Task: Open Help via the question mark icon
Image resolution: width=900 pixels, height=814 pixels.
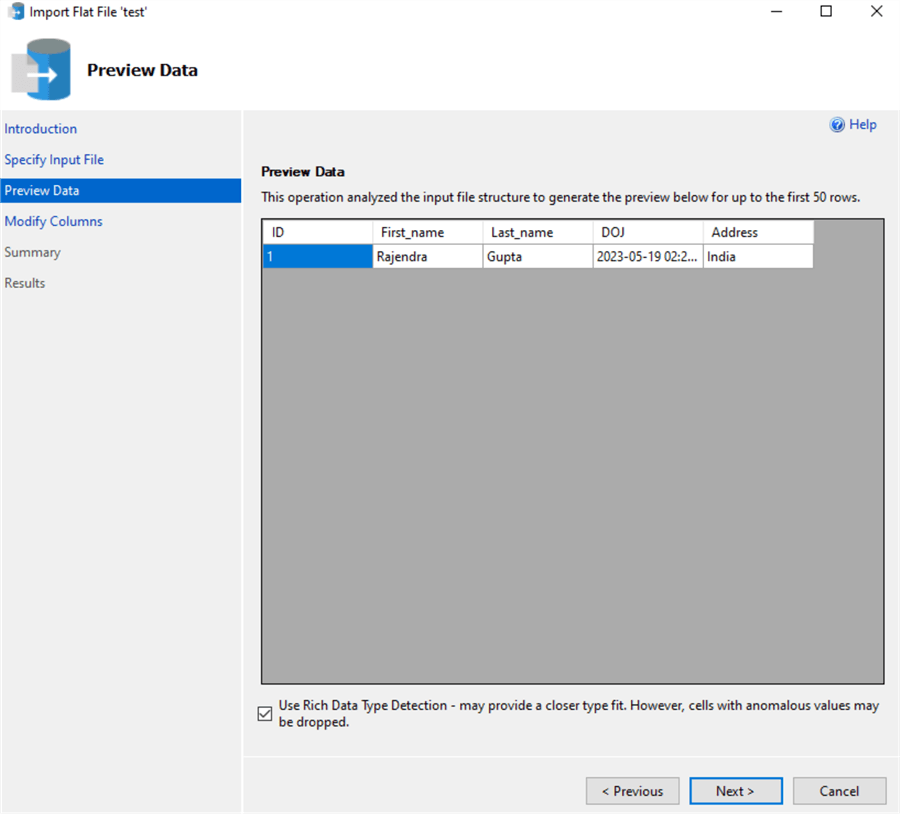Action: 838,124
